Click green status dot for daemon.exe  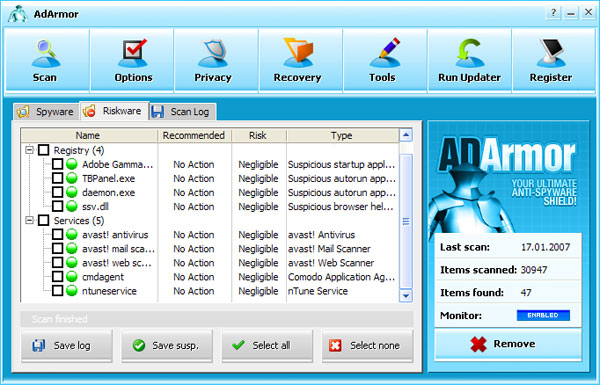pos(72,192)
